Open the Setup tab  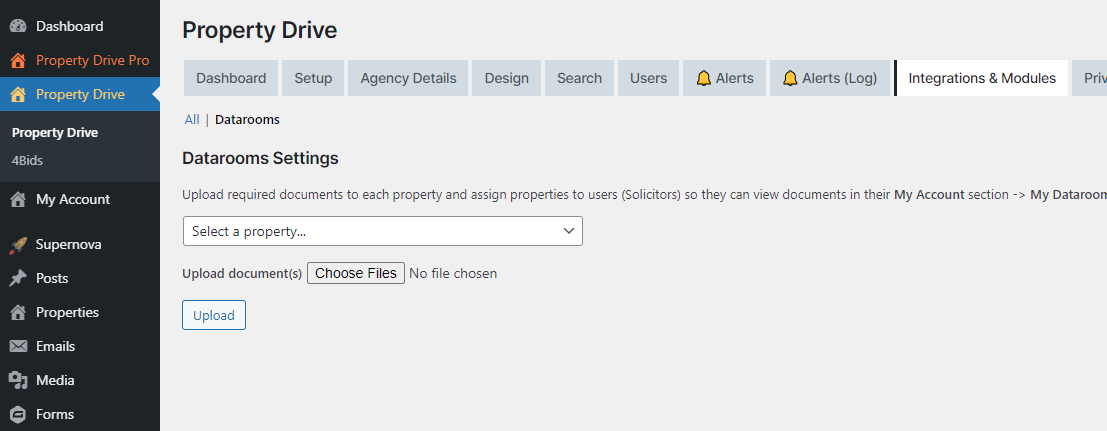click(313, 78)
